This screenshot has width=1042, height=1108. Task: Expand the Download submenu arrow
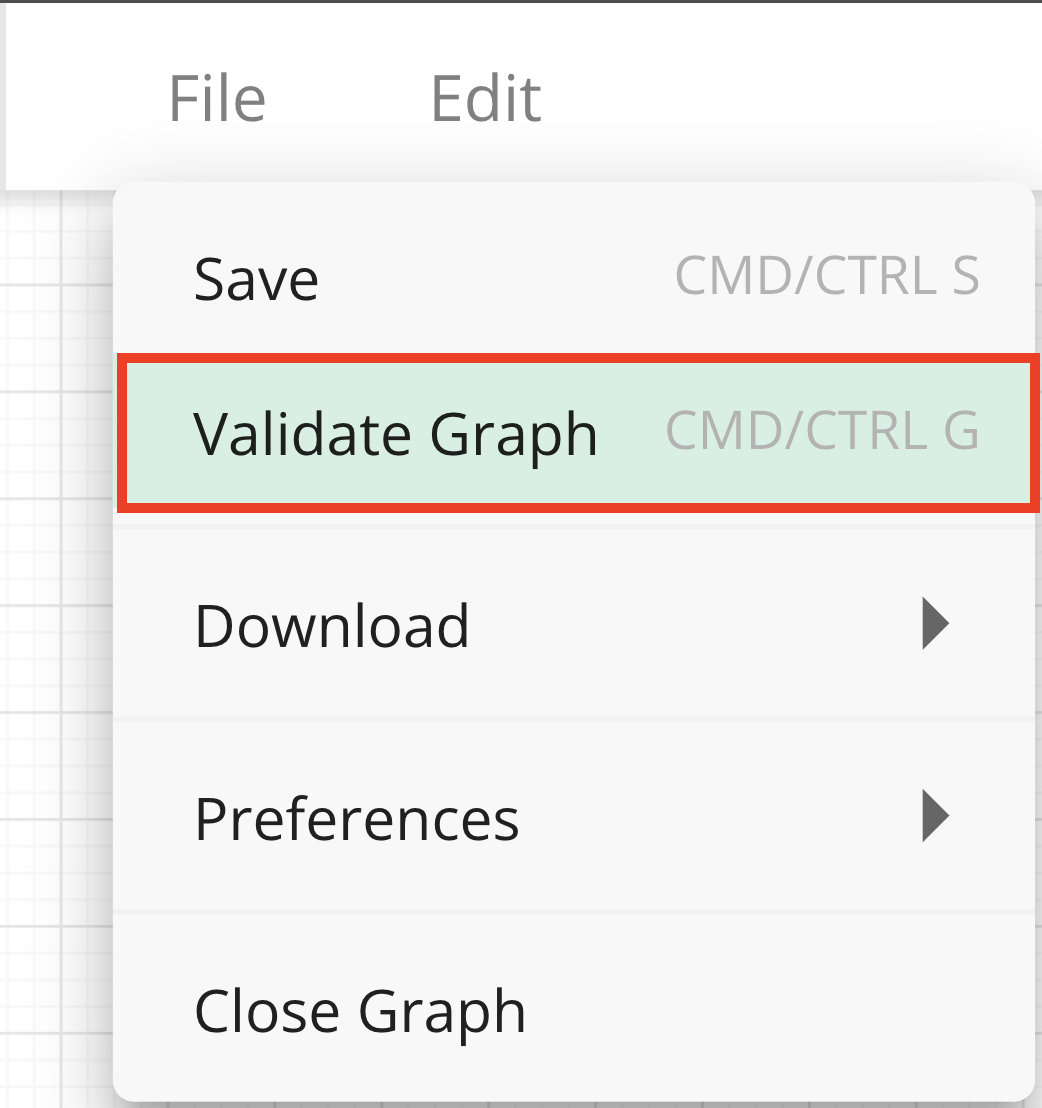pyautogui.click(x=934, y=625)
